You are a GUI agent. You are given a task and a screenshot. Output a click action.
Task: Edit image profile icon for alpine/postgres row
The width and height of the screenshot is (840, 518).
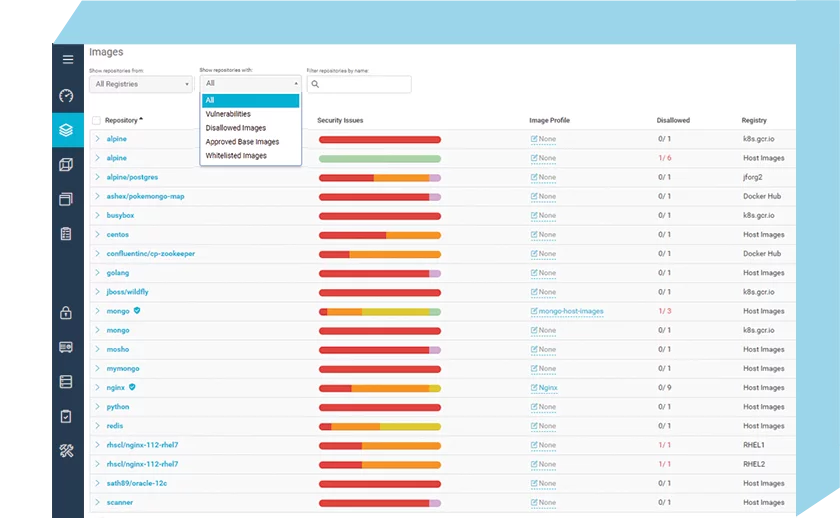coord(534,177)
